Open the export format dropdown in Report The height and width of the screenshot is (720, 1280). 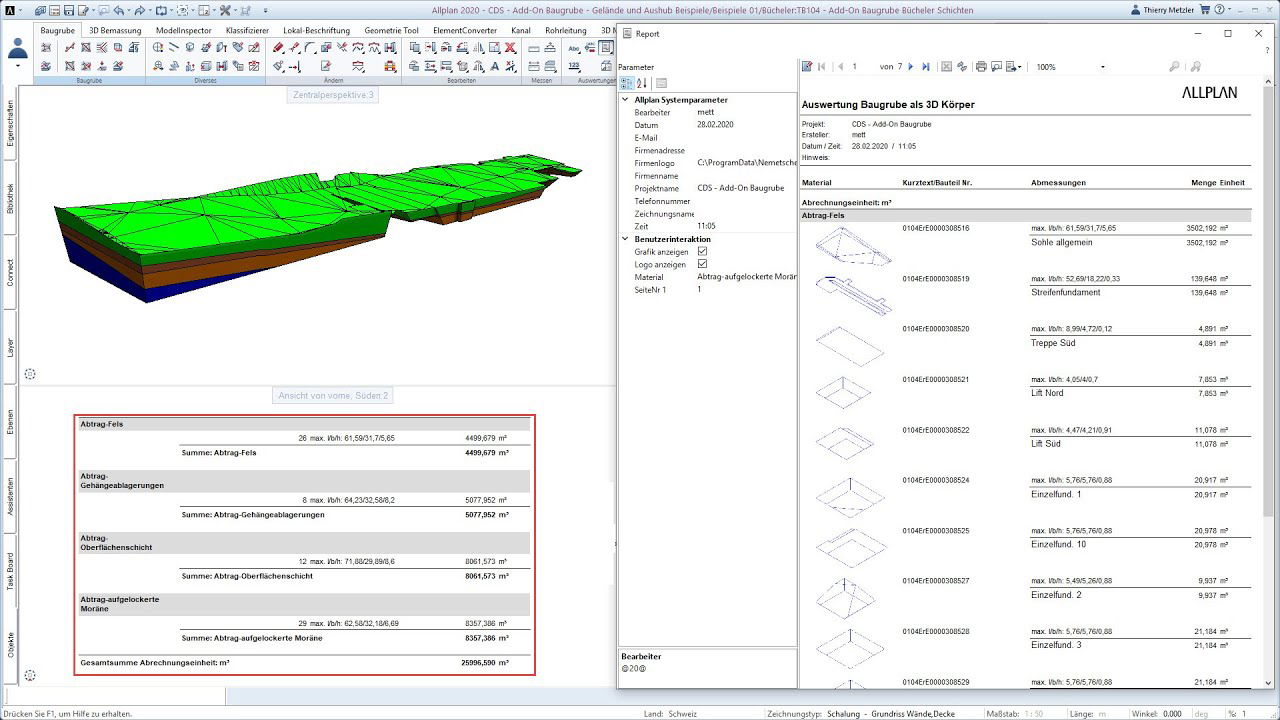(x=1014, y=67)
